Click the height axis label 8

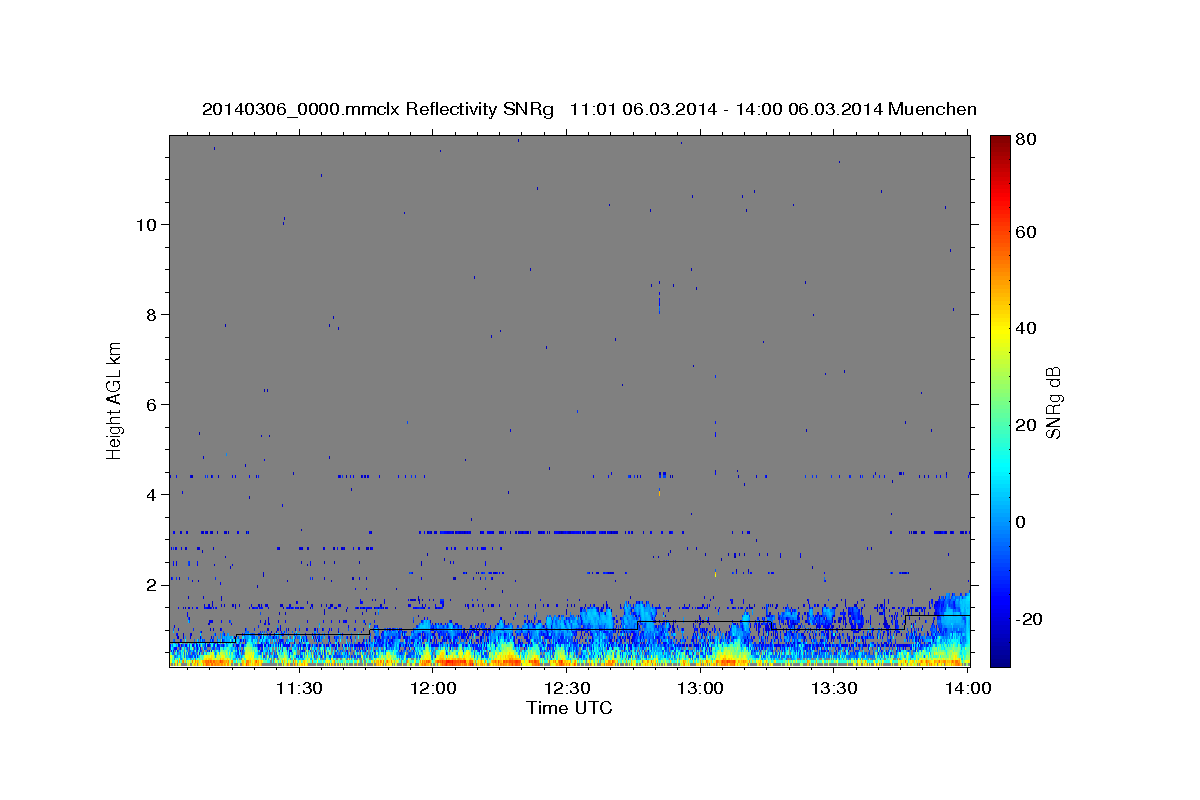click(150, 314)
